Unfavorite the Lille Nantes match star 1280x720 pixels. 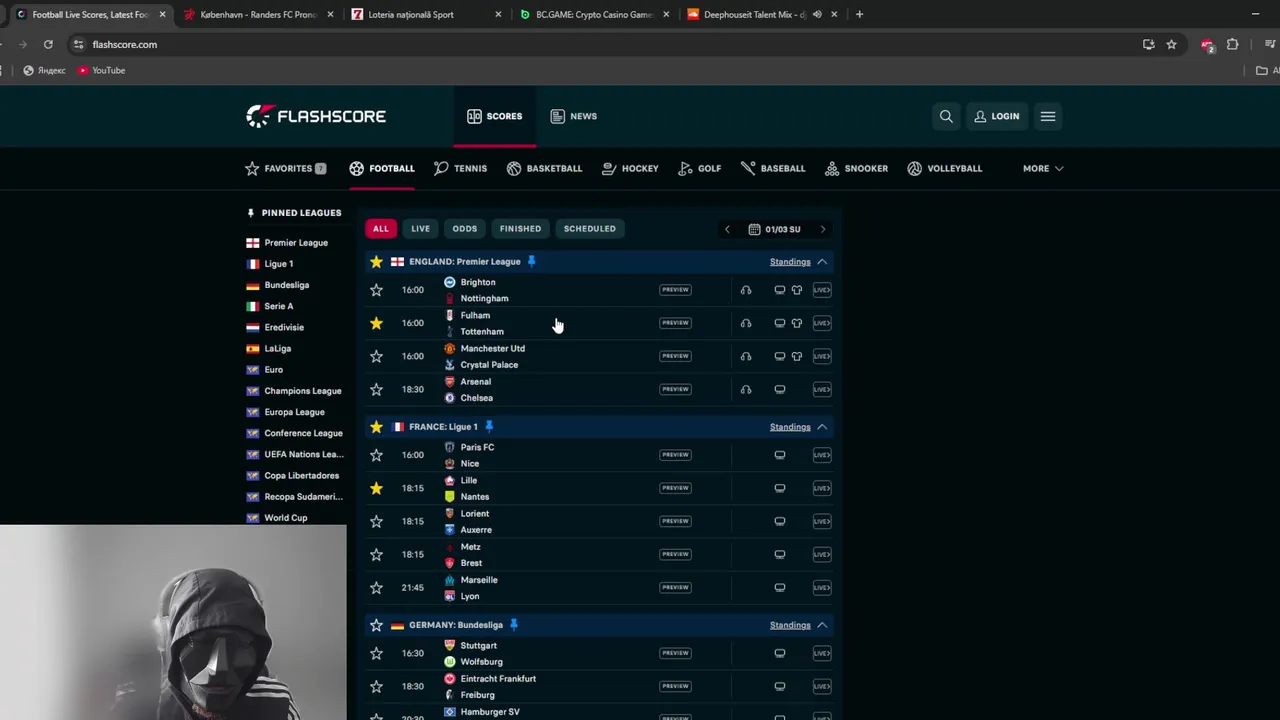(376, 488)
